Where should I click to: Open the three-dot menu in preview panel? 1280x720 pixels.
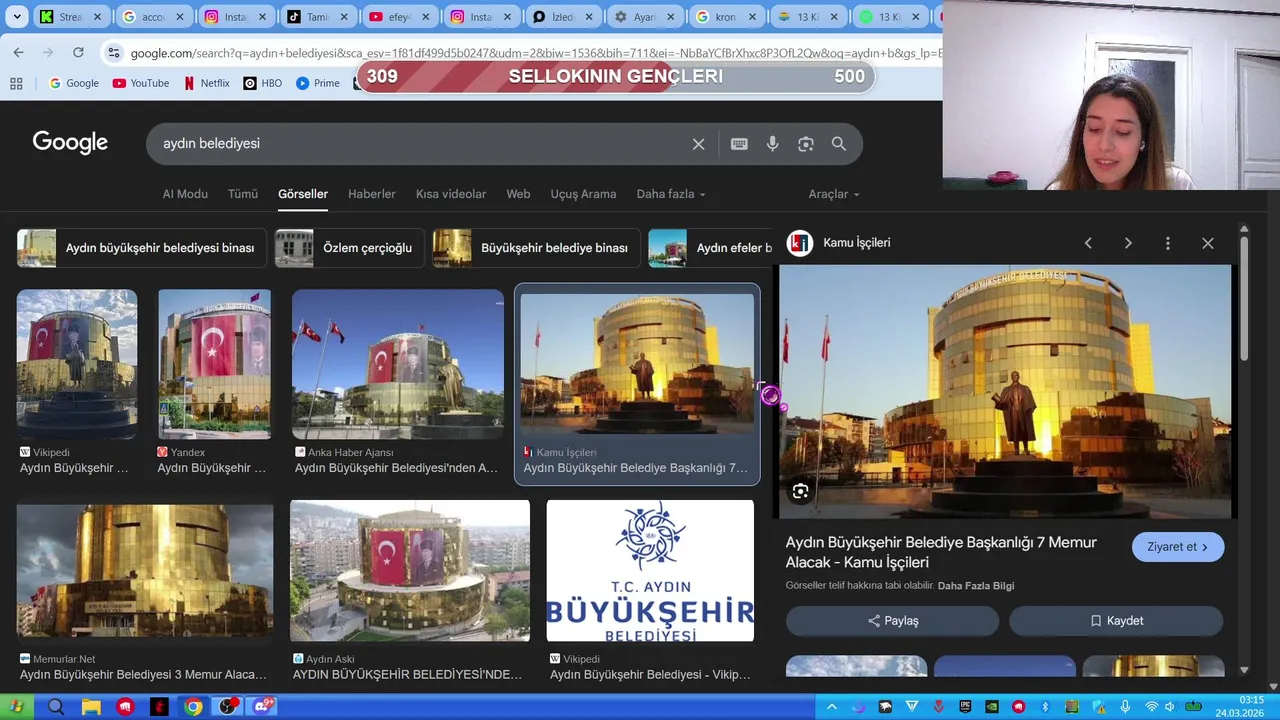[x=1168, y=243]
